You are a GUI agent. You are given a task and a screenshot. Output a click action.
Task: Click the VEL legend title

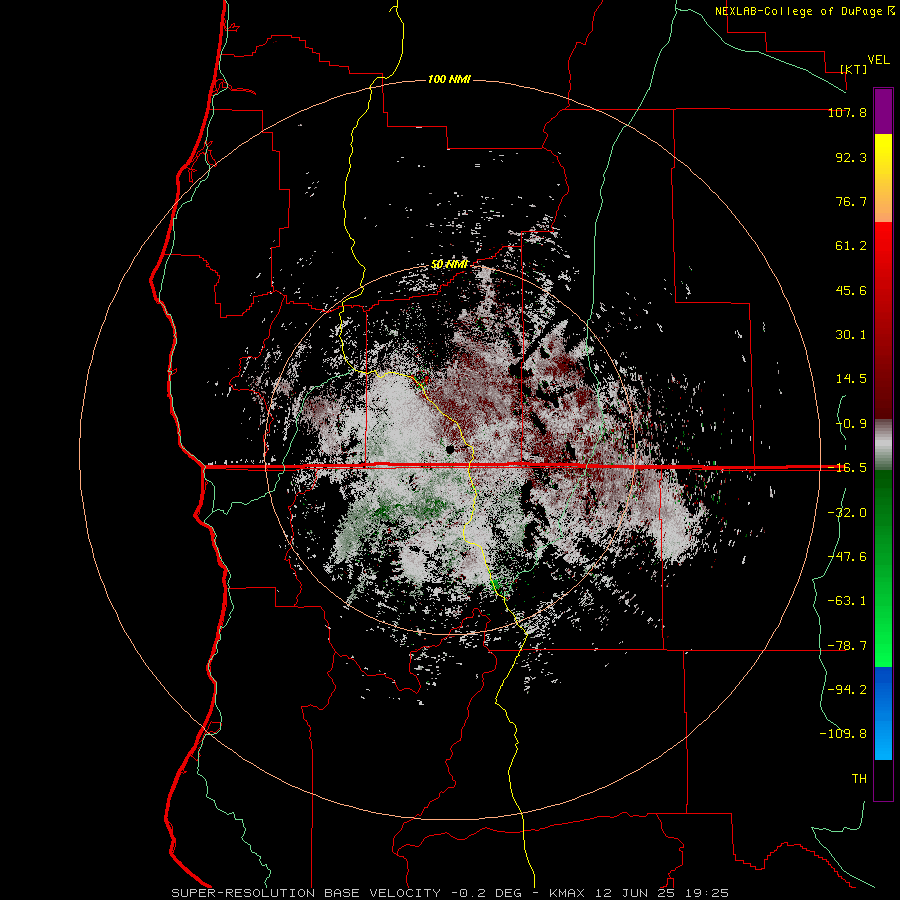pos(878,60)
